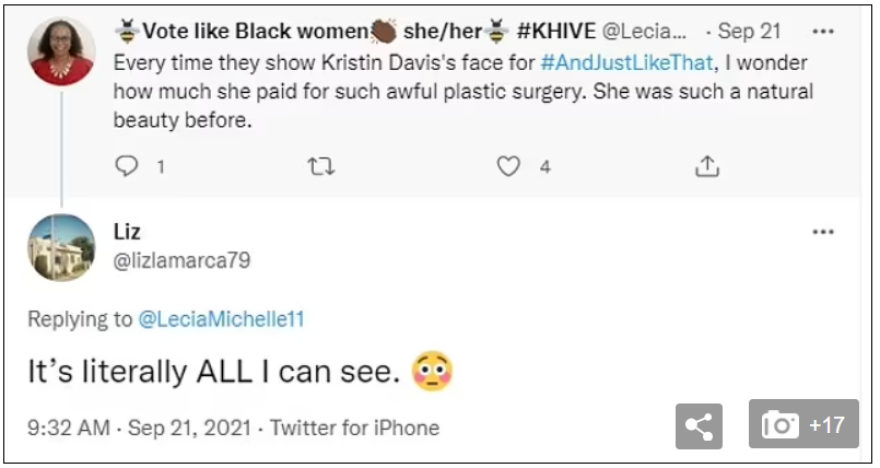The image size is (880, 468).
Task: Open the photo gallery camera +17 button
Action: pos(804,425)
